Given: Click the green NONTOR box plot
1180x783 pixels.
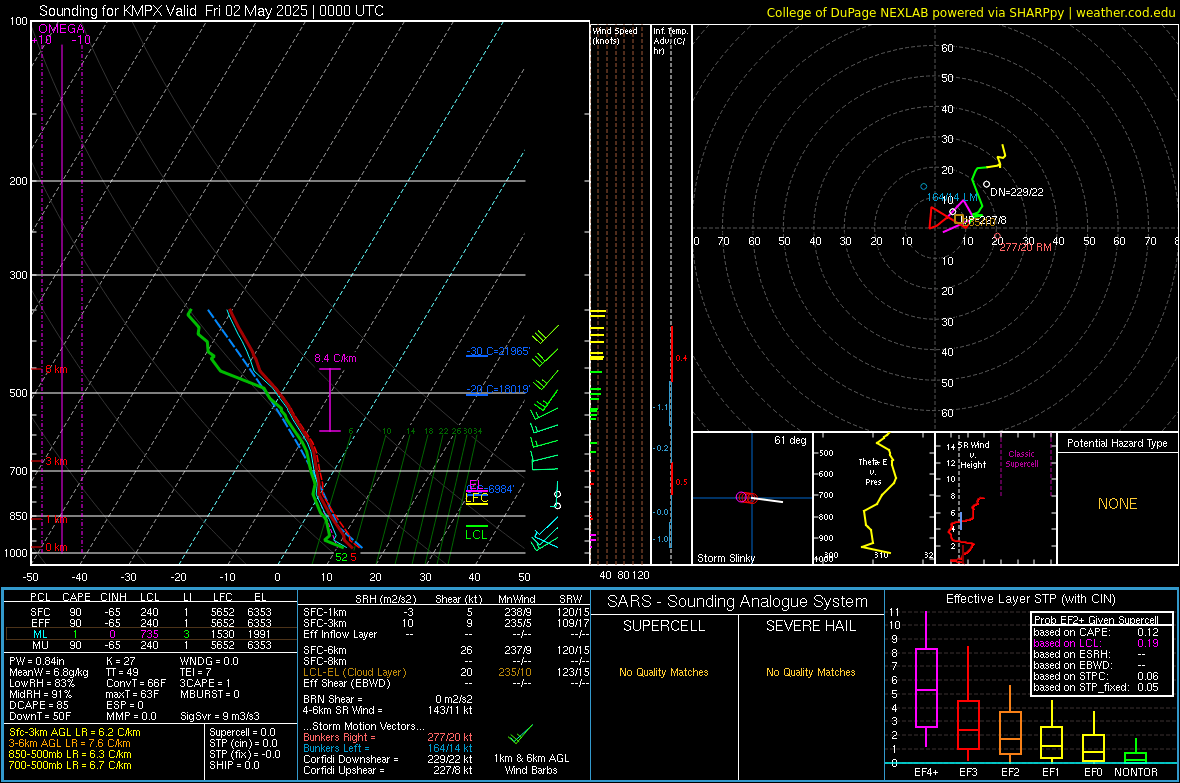Looking at the screenshot, I should tap(1135, 757).
